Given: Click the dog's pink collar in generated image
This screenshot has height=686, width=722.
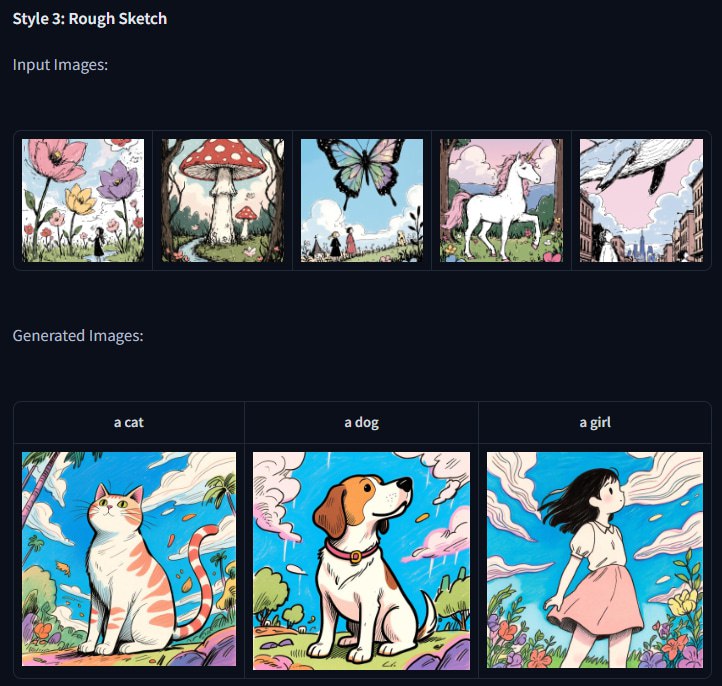Looking at the screenshot, I should click(x=352, y=552).
